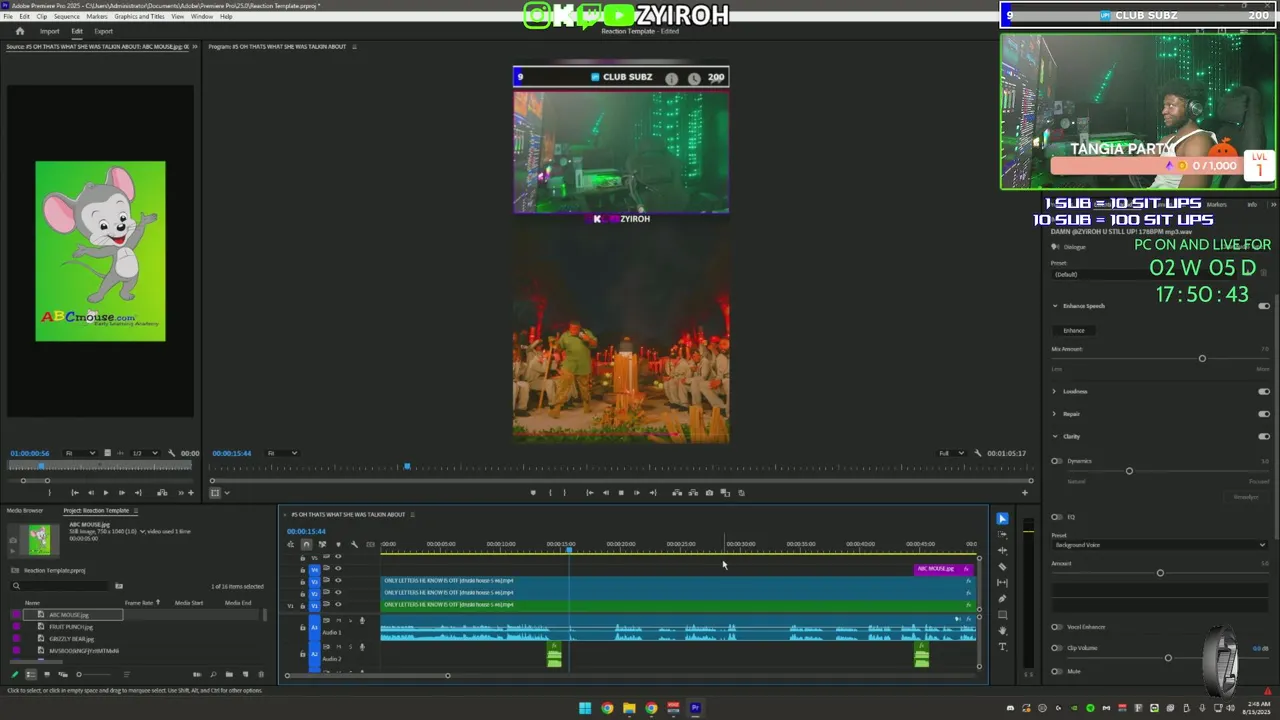1280x720 pixels.
Task: Select FRUIT PUNCH.jpg in Project panel
Action: pos(71,627)
